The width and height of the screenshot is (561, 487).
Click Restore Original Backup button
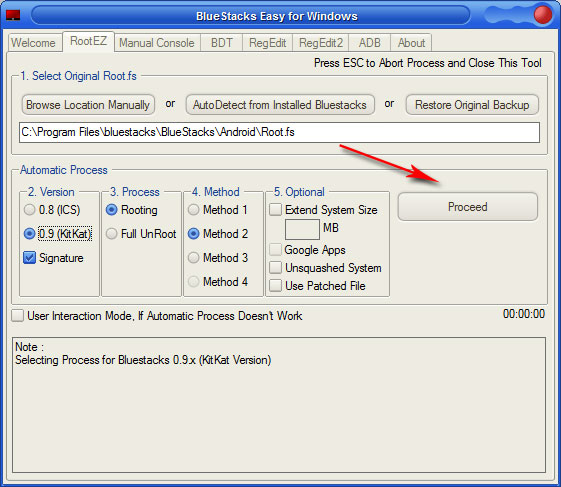point(472,105)
